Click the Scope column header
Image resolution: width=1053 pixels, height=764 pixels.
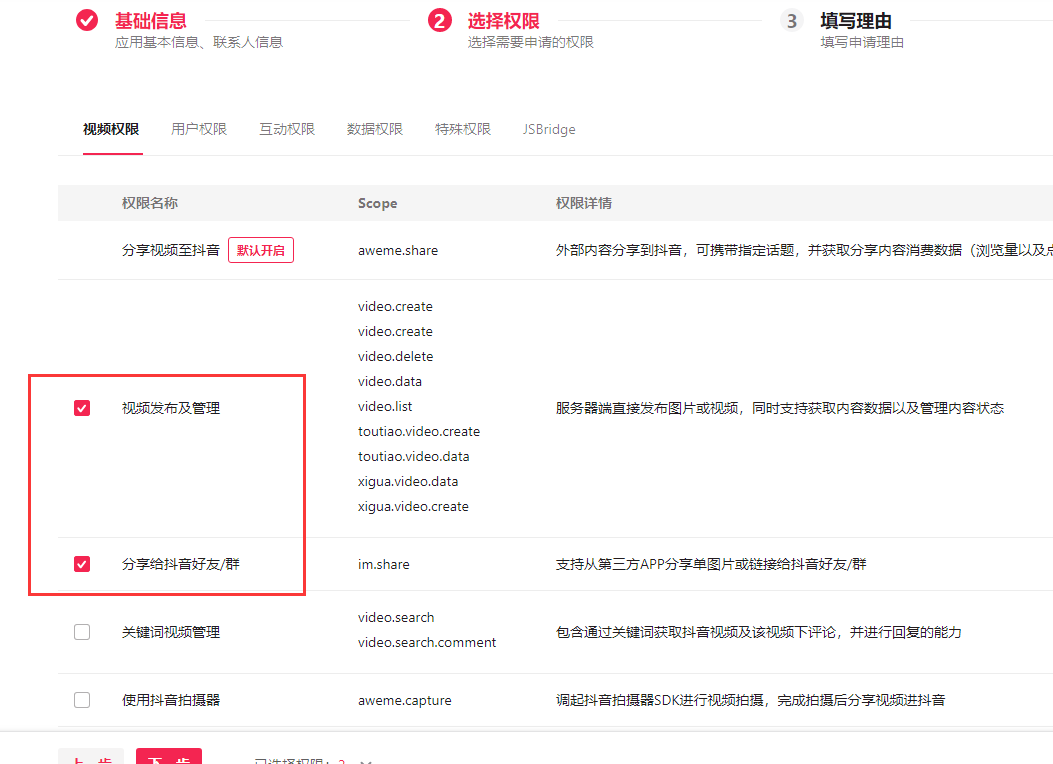pos(377,203)
